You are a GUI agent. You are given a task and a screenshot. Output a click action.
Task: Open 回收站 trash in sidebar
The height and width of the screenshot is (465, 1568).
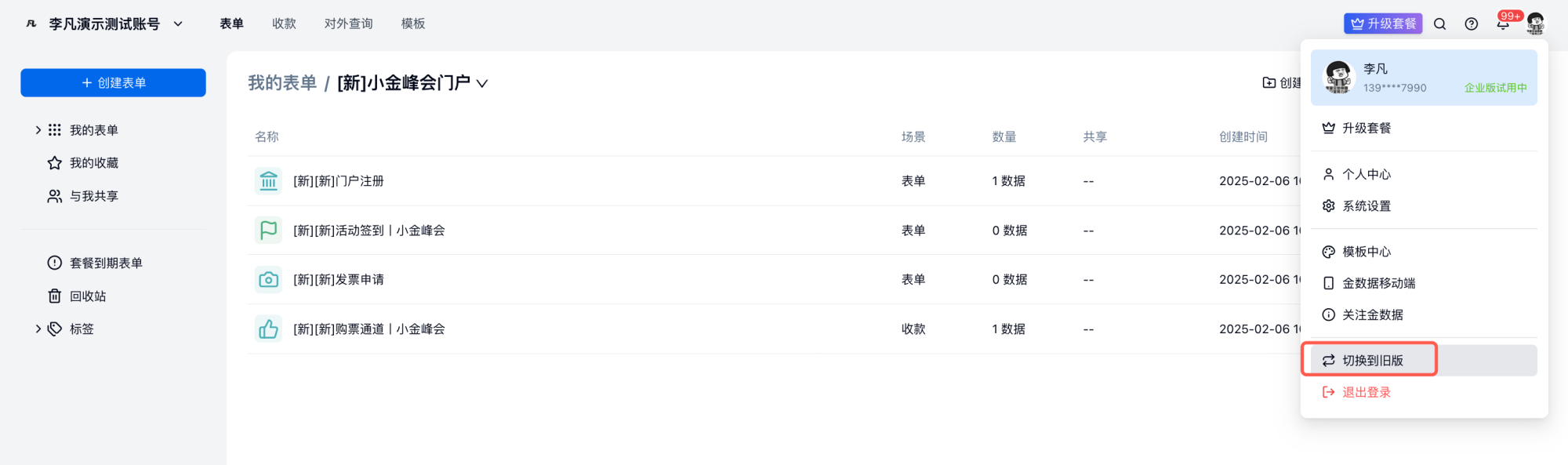coord(87,296)
